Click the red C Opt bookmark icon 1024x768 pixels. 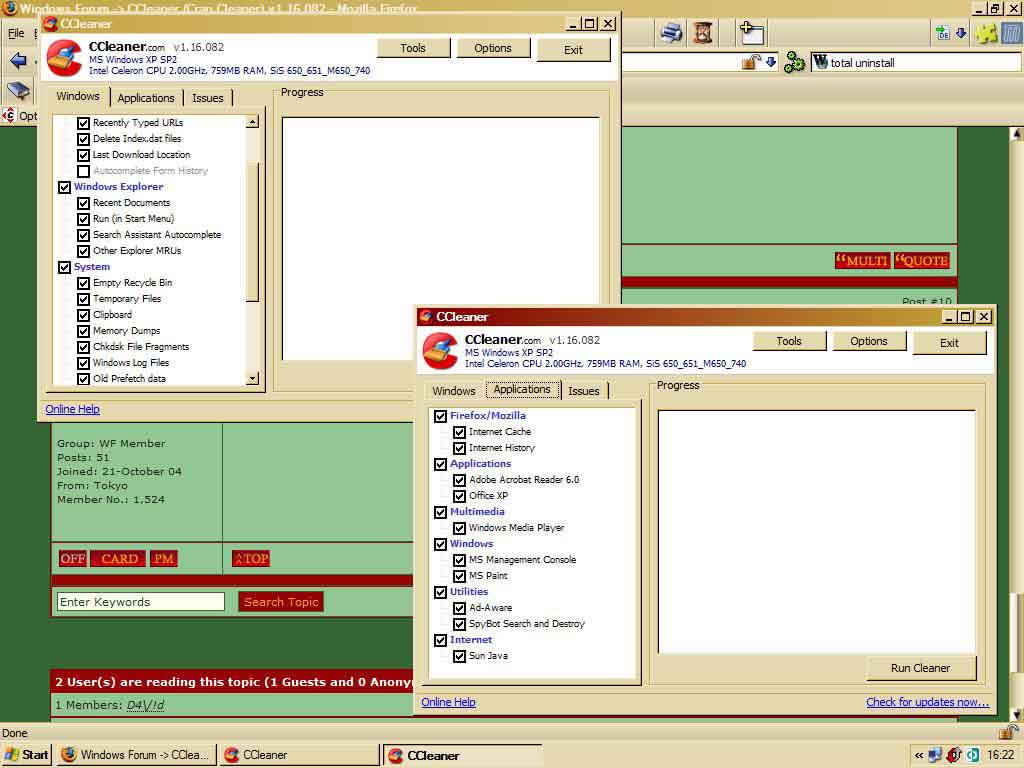click(x=8, y=116)
